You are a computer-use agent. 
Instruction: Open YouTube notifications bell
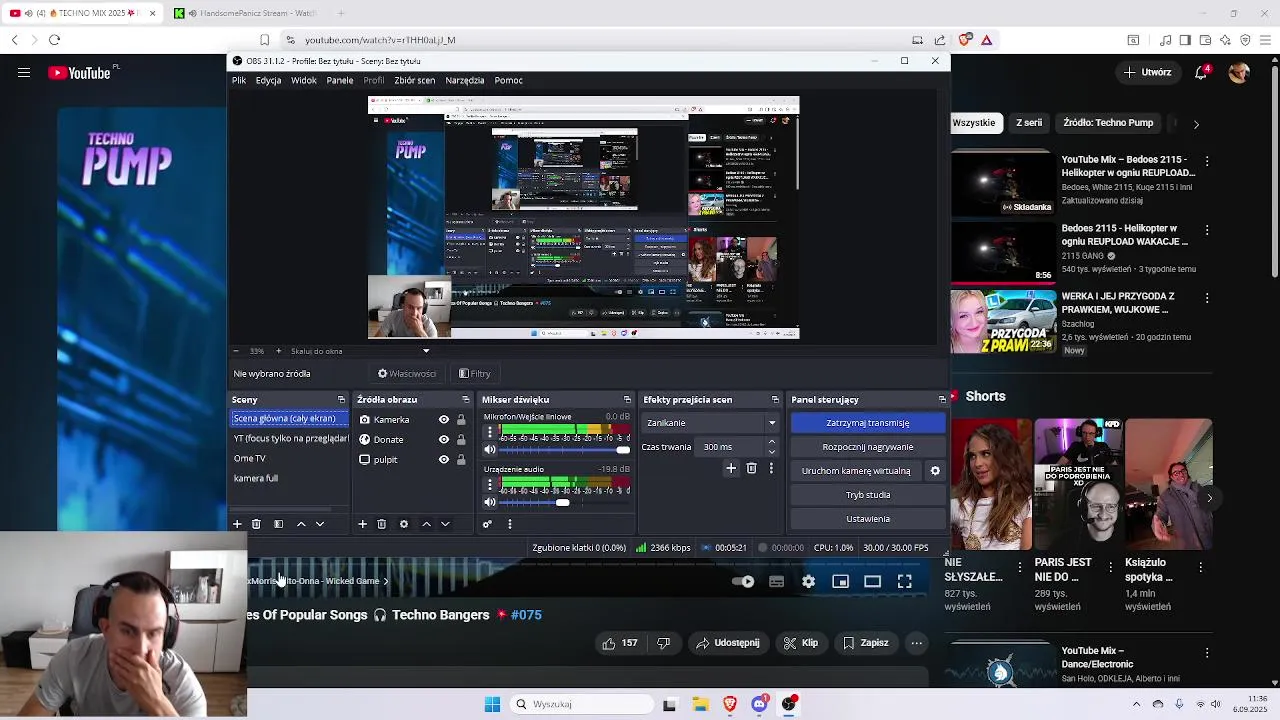(1202, 72)
